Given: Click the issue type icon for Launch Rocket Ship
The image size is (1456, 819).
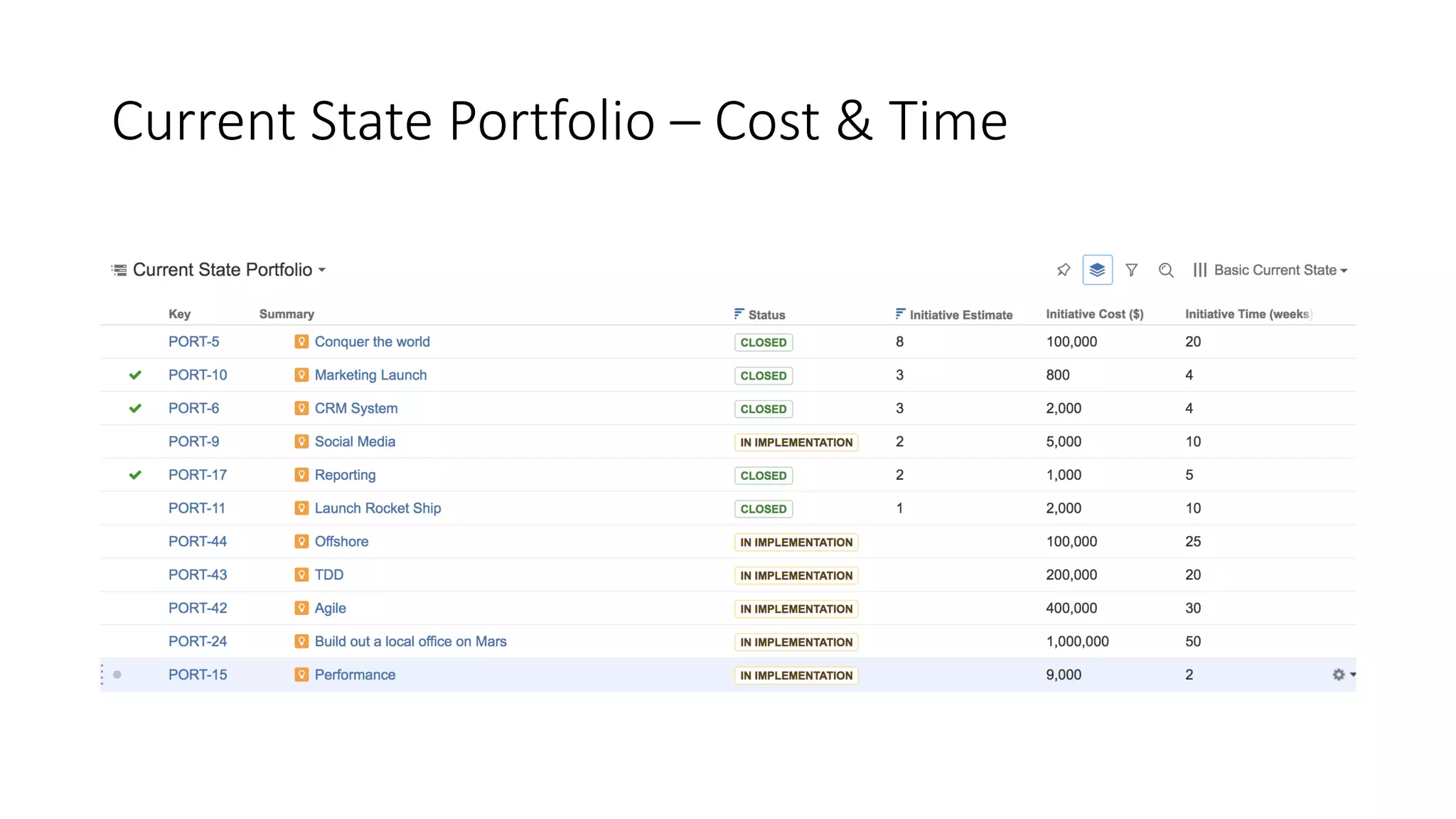Looking at the screenshot, I should tap(301, 508).
